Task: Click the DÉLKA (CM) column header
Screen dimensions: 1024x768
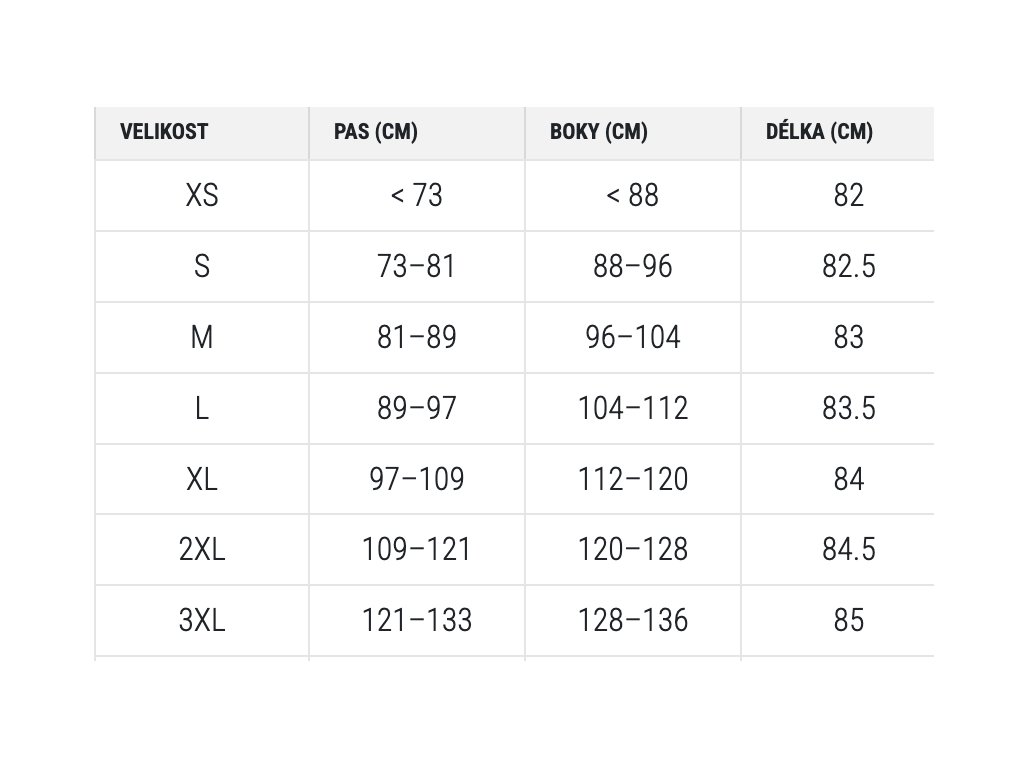Action: pos(820,132)
